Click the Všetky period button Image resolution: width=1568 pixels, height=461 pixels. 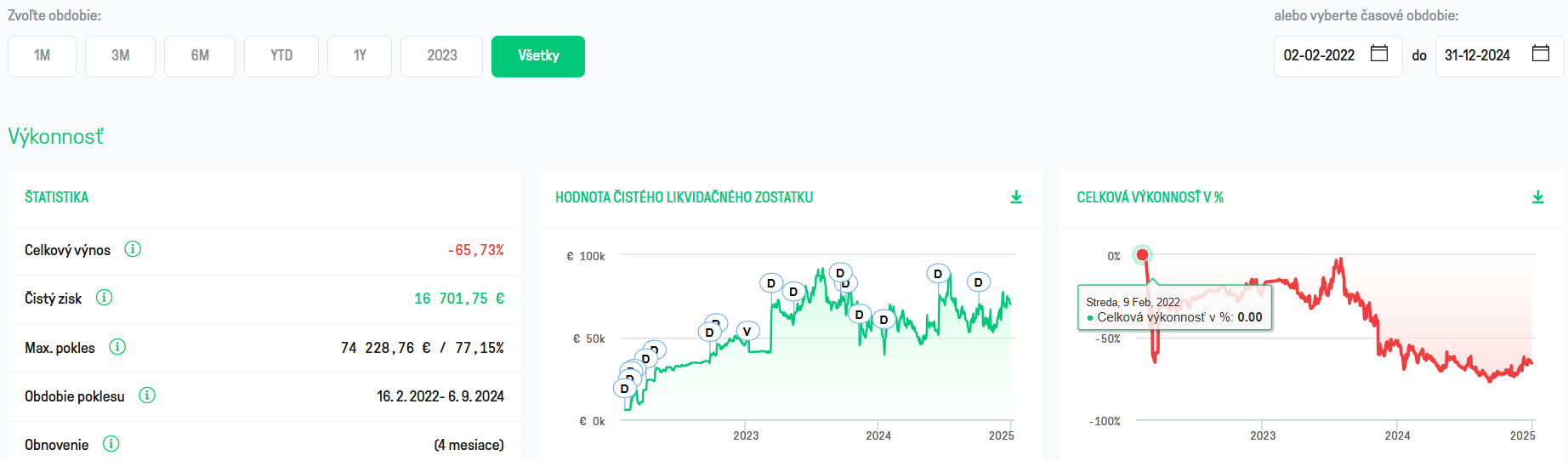(x=538, y=56)
